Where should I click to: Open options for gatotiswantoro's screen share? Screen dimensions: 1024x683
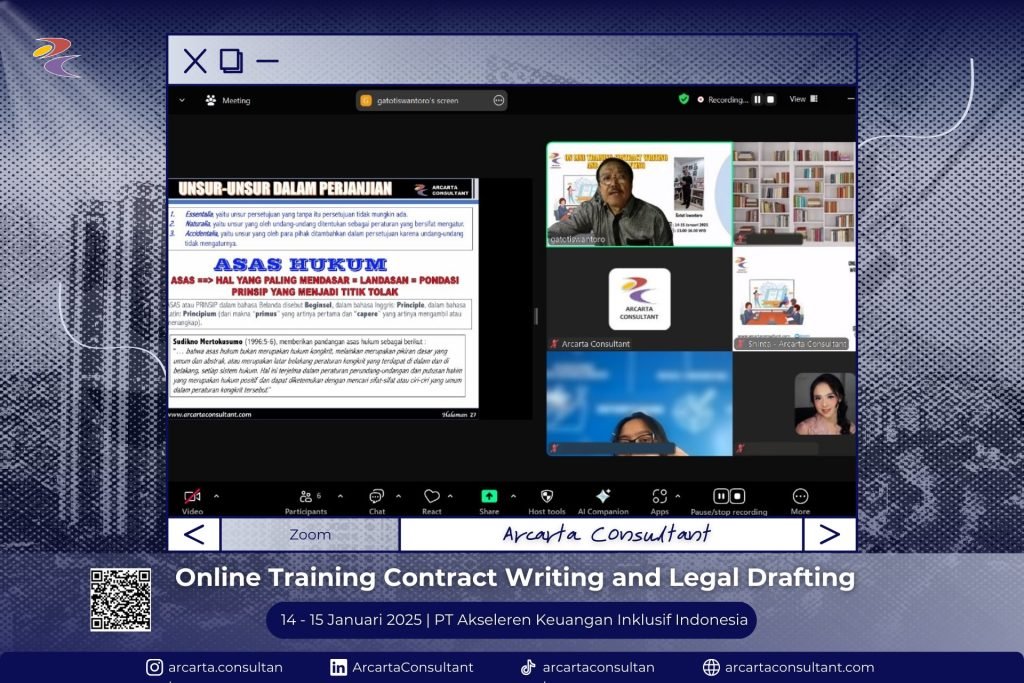point(498,101)
